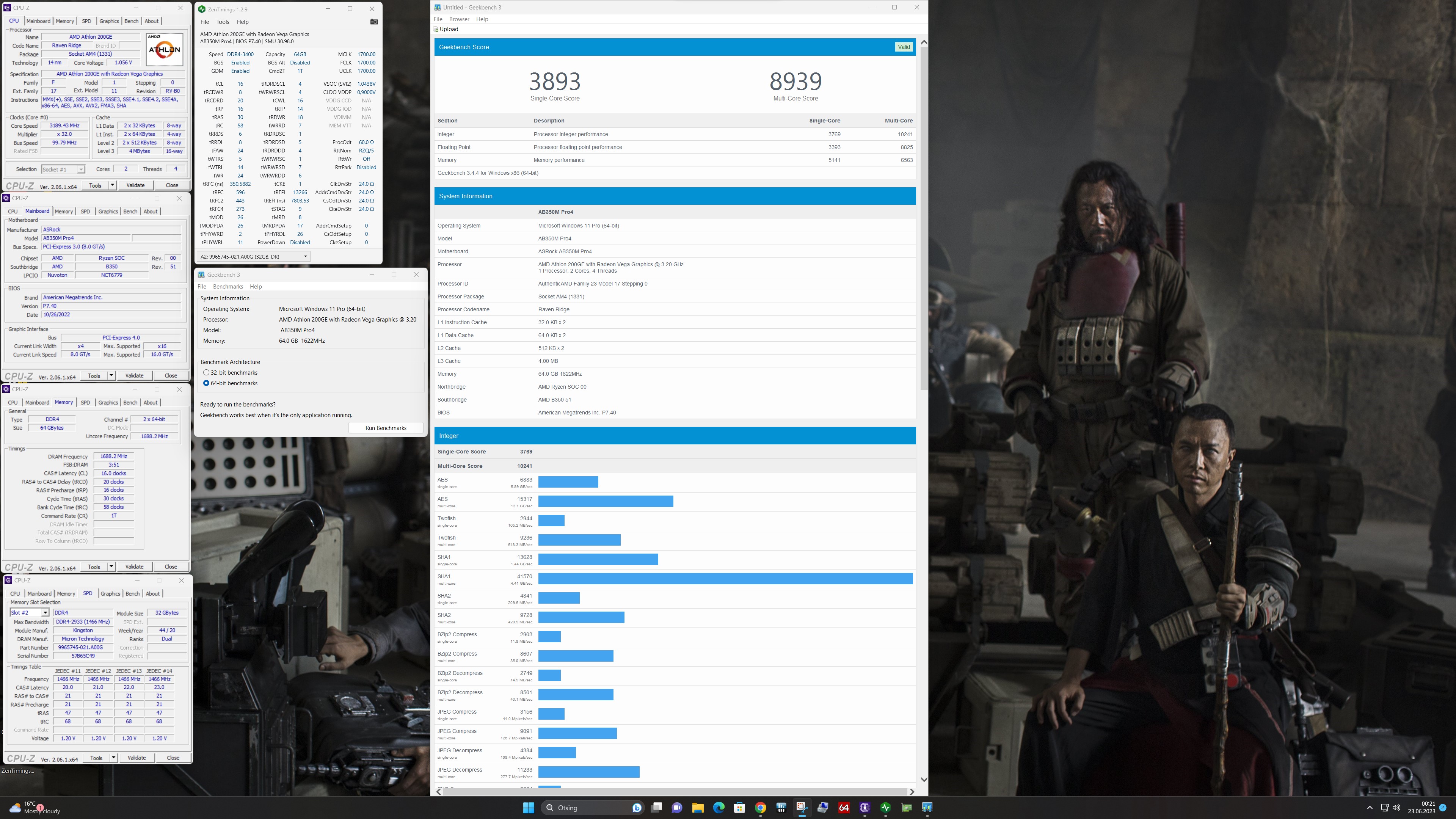Open Help menu in ZenTimings
This screenshot has width=1456, height=819.
click(x=243, y=22)
